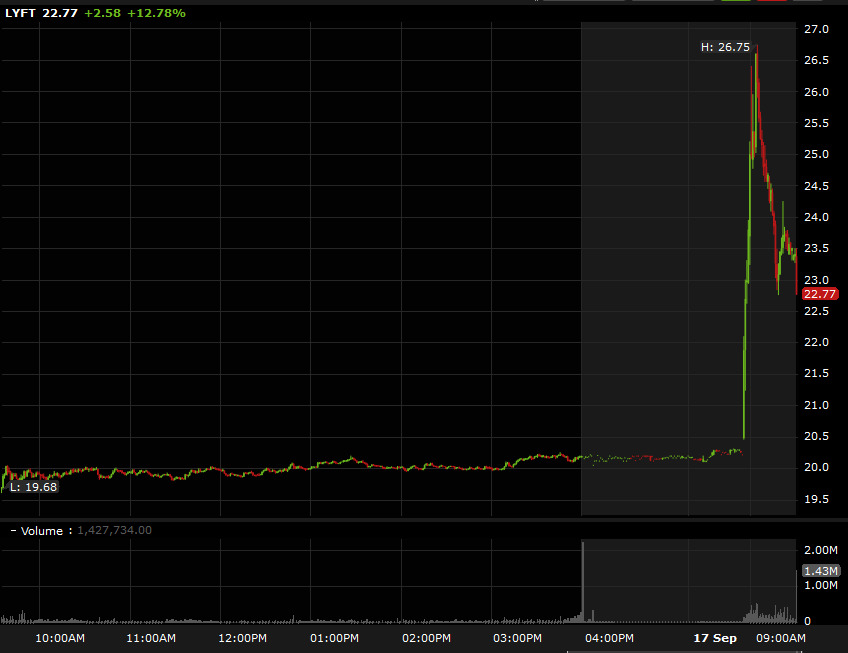Image resolution: width=848 pixels, height=653 pixels.
Task: Click the 24.0 price axis label
Action: point(816,217)
